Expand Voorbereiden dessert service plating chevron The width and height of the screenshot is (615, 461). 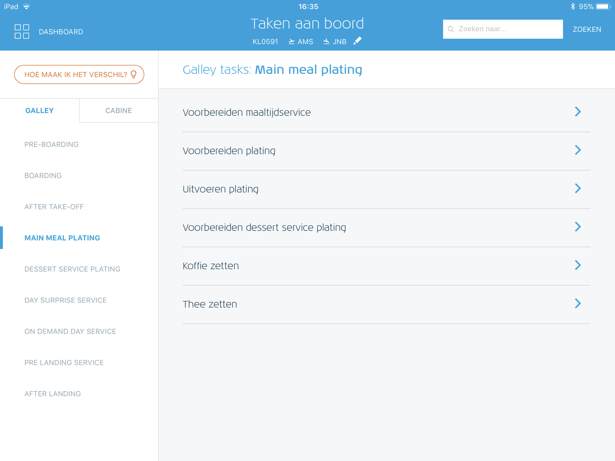click(x=578, y=227)
